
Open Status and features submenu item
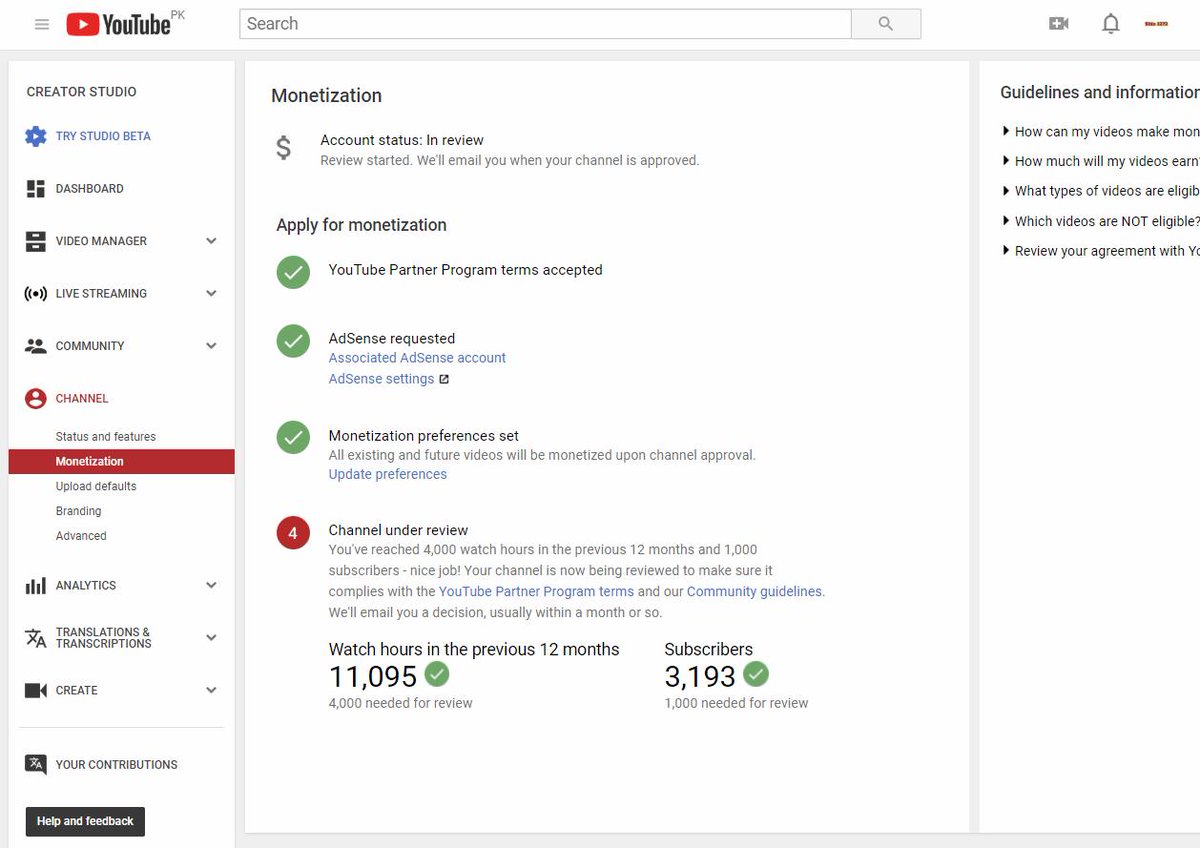106,437
